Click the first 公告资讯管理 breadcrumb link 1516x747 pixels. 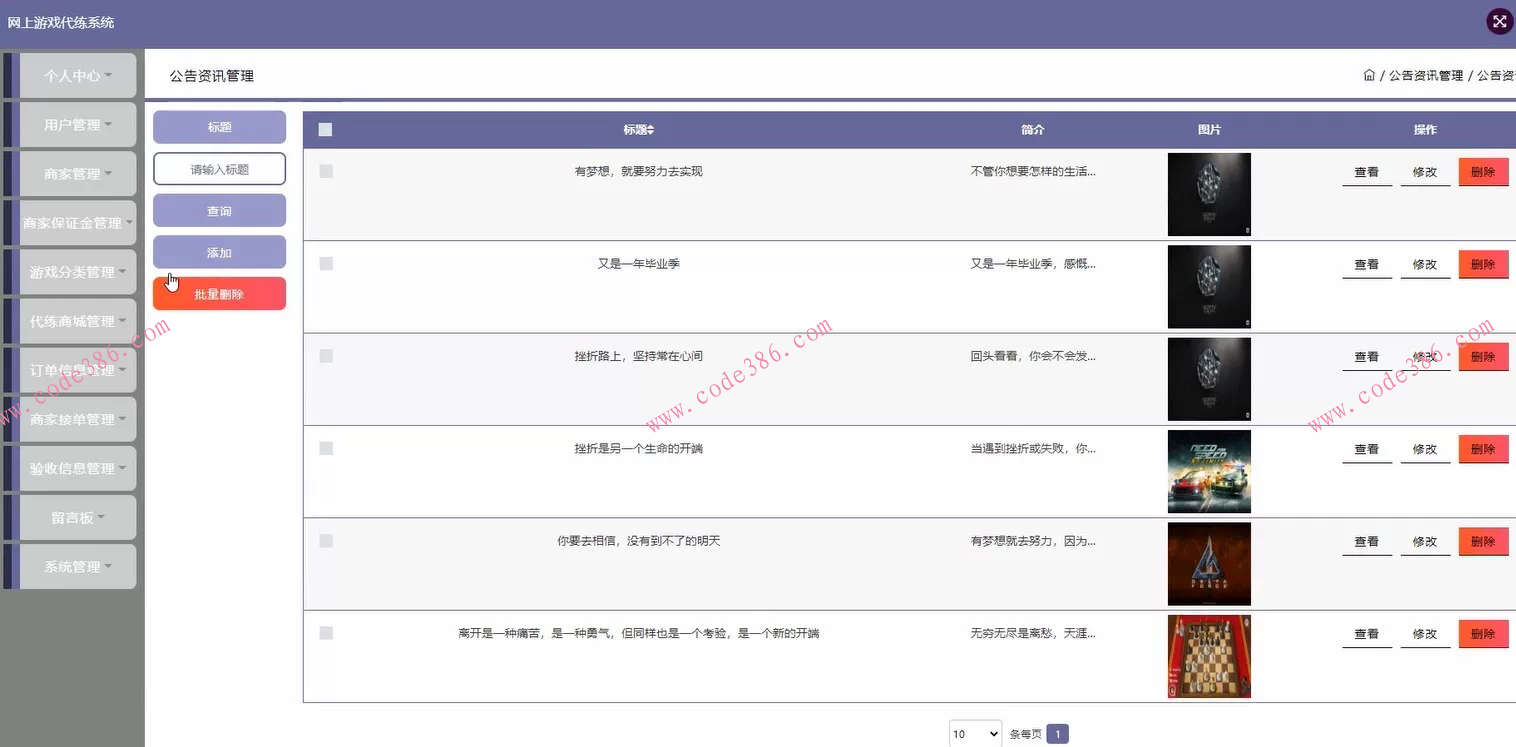[x=1426, y=76]
